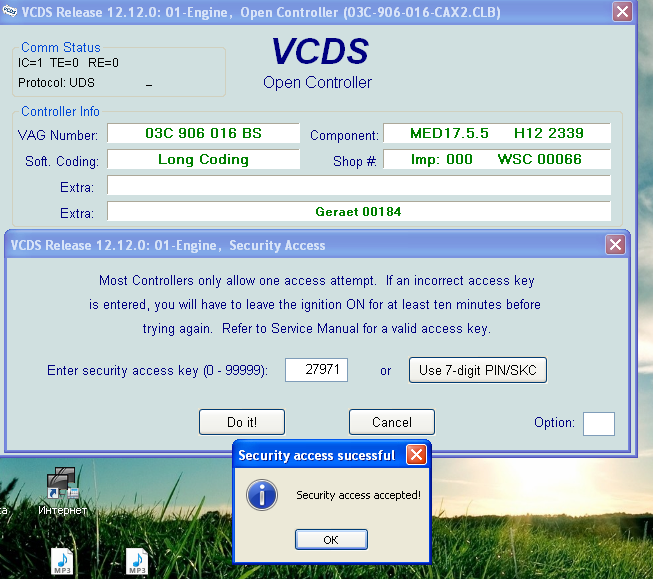The width and height of the screenshot is (653, 579).
Task: Click Component field MED17.5.5 H12 2339
Action: pos(497,133)
